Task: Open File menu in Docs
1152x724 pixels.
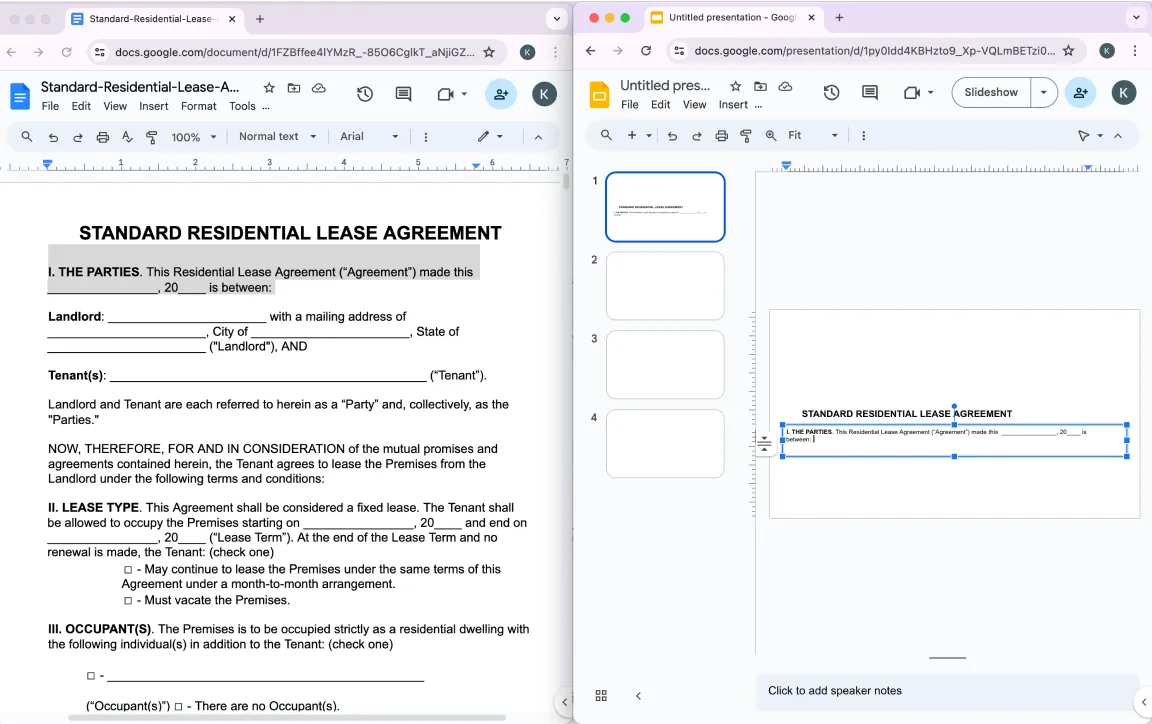Action: 50,106
